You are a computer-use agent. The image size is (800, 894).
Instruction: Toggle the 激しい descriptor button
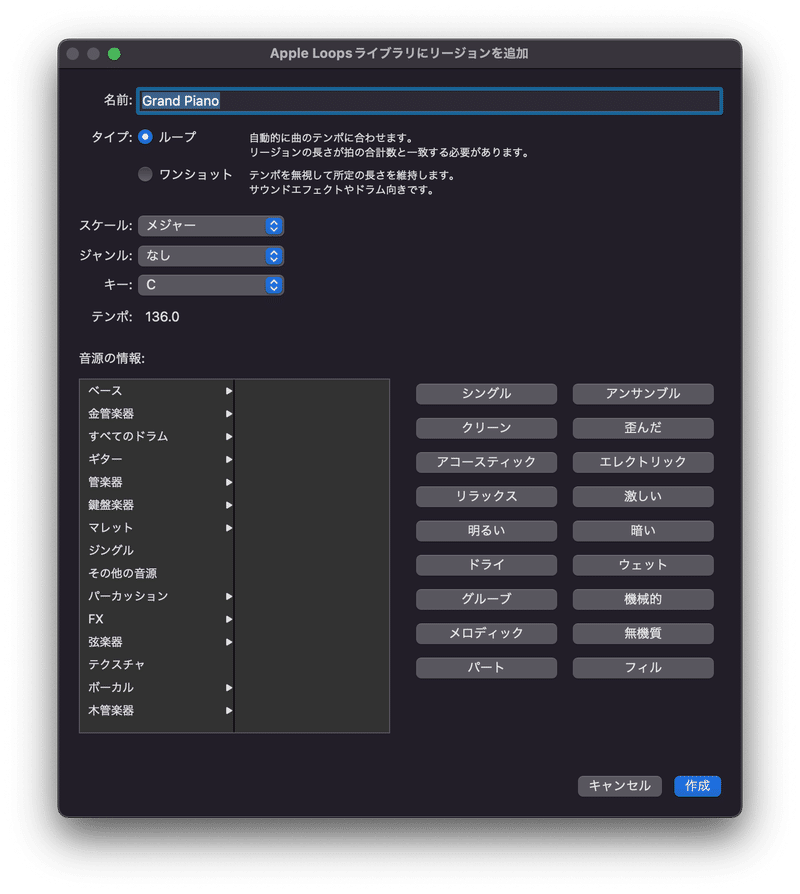point(643,497)
